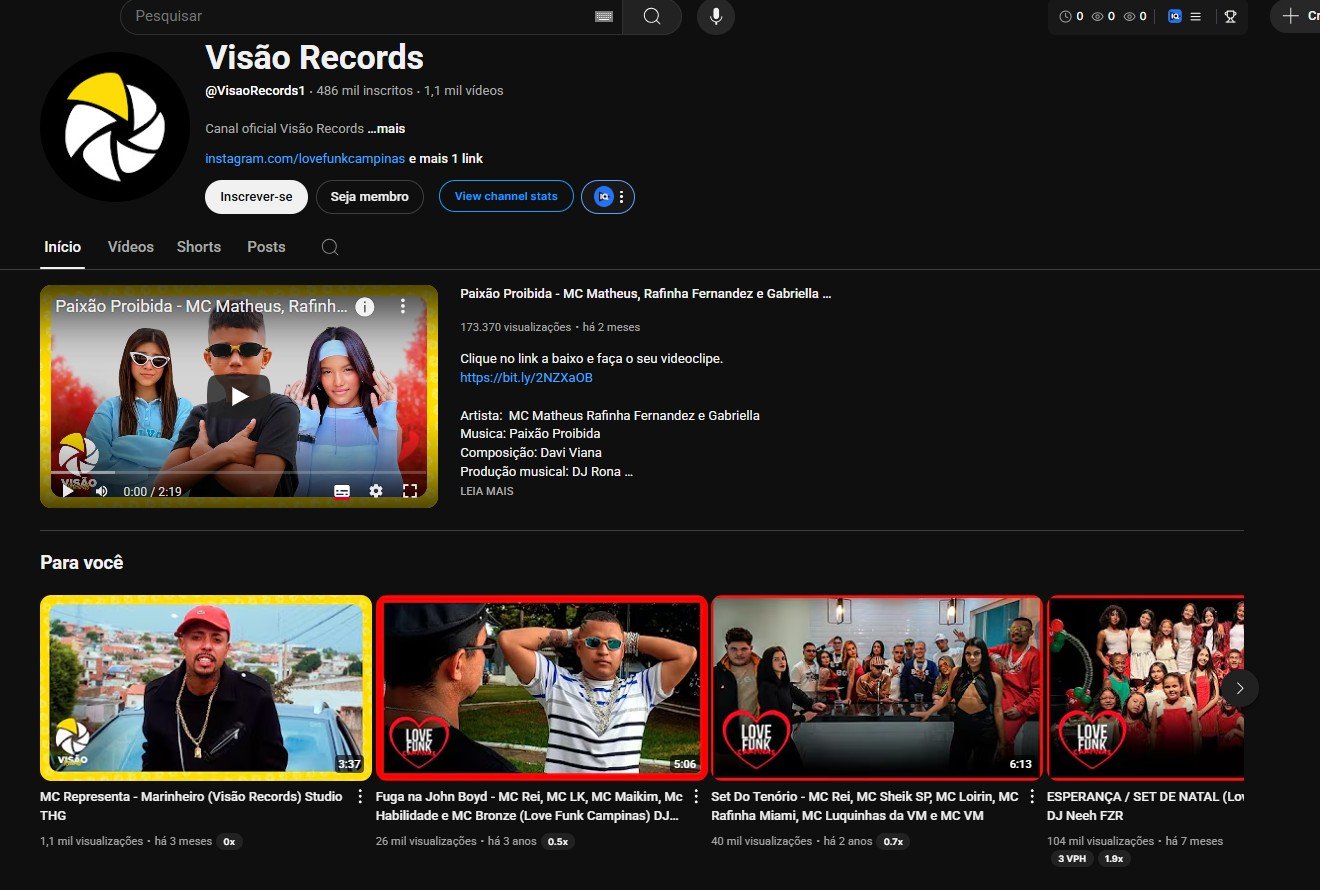The height and width of the screenshot is (890, 1320).
Task: Click the search magnifier button
Action: click(x=652, y=16)
